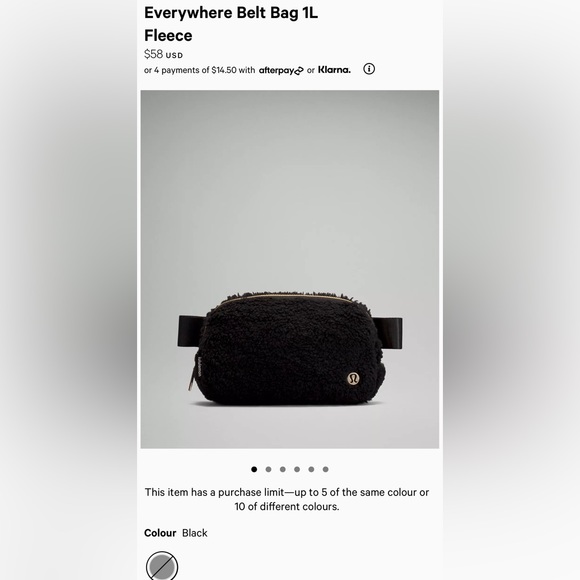The image size is (580, 580).
Task: Open the payment info circle icon
Action: point(369,69)
